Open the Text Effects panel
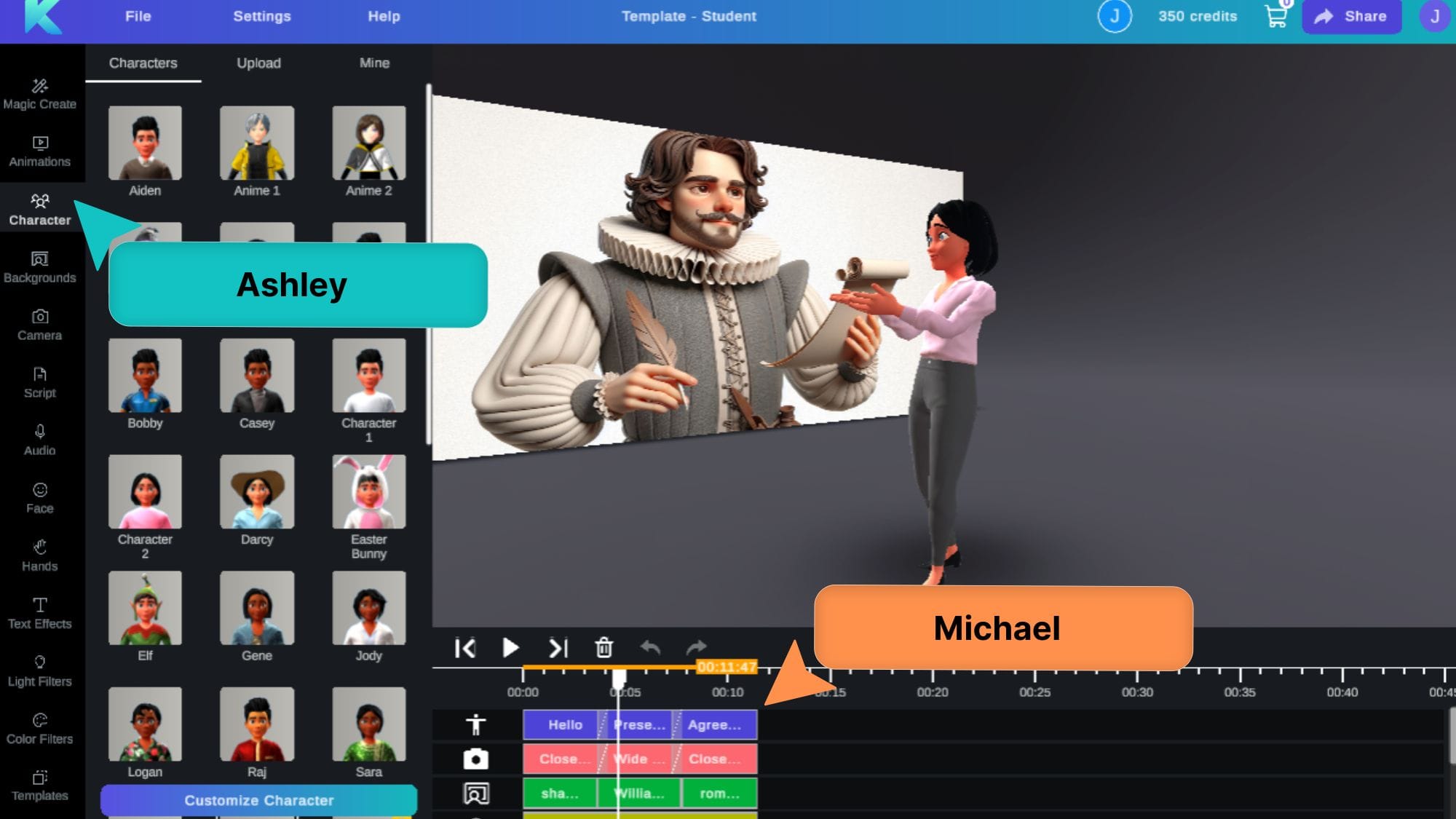The width and height of the screenshot is (1456, 819). (40, 611)
